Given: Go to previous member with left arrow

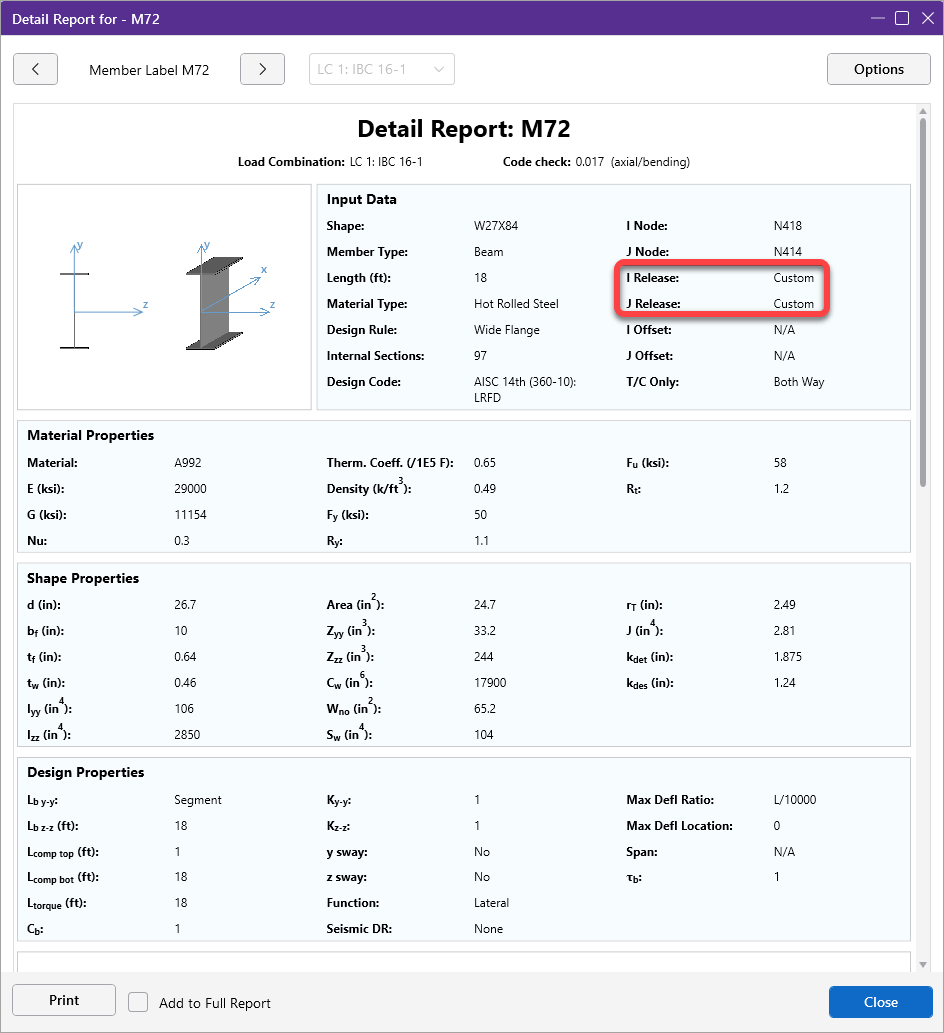Looking at the screenshot, I should coord(35,69).
